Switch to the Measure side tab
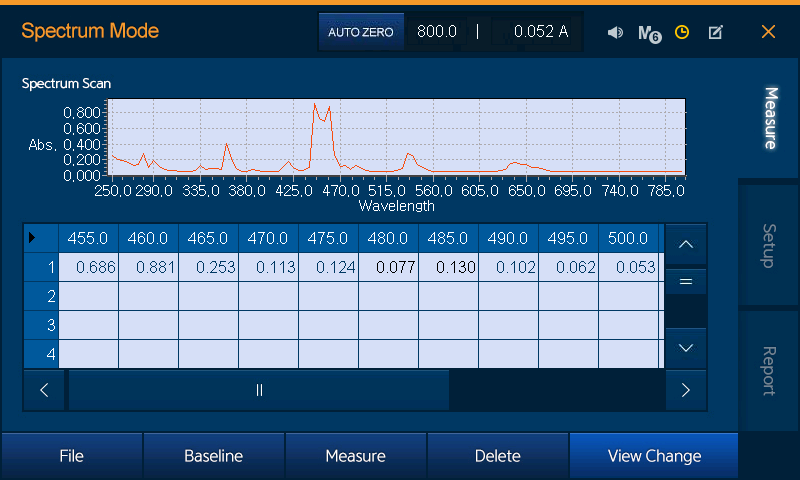Image resolution: width=800 pixels, height=480 pixels. coord(770,118)
